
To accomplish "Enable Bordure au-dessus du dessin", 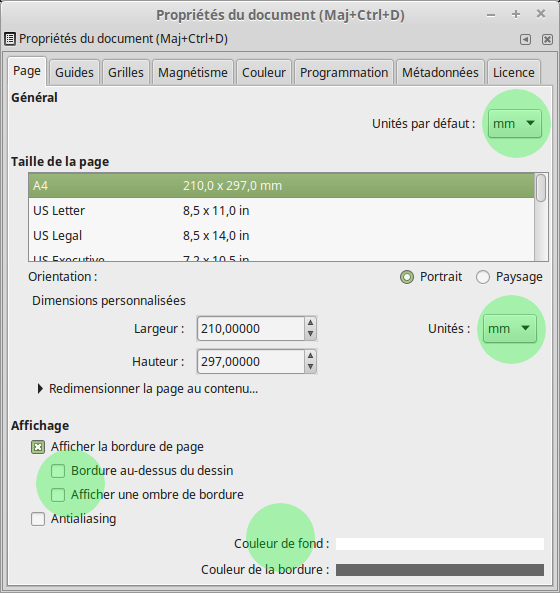I will point(58,471).
